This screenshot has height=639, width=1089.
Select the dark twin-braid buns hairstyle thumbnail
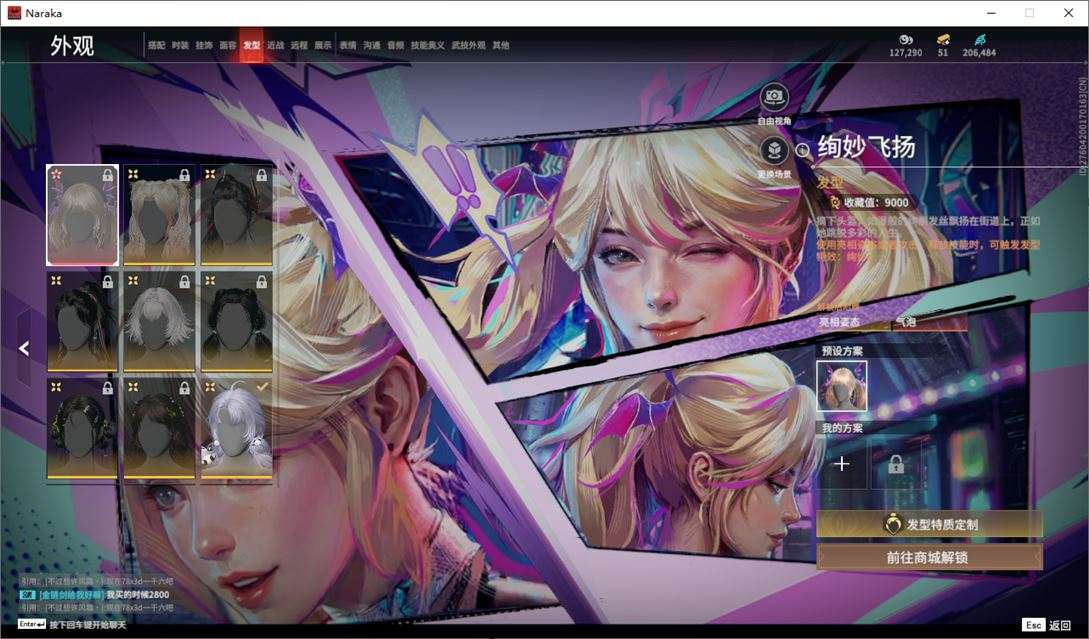tap(236, 322)
